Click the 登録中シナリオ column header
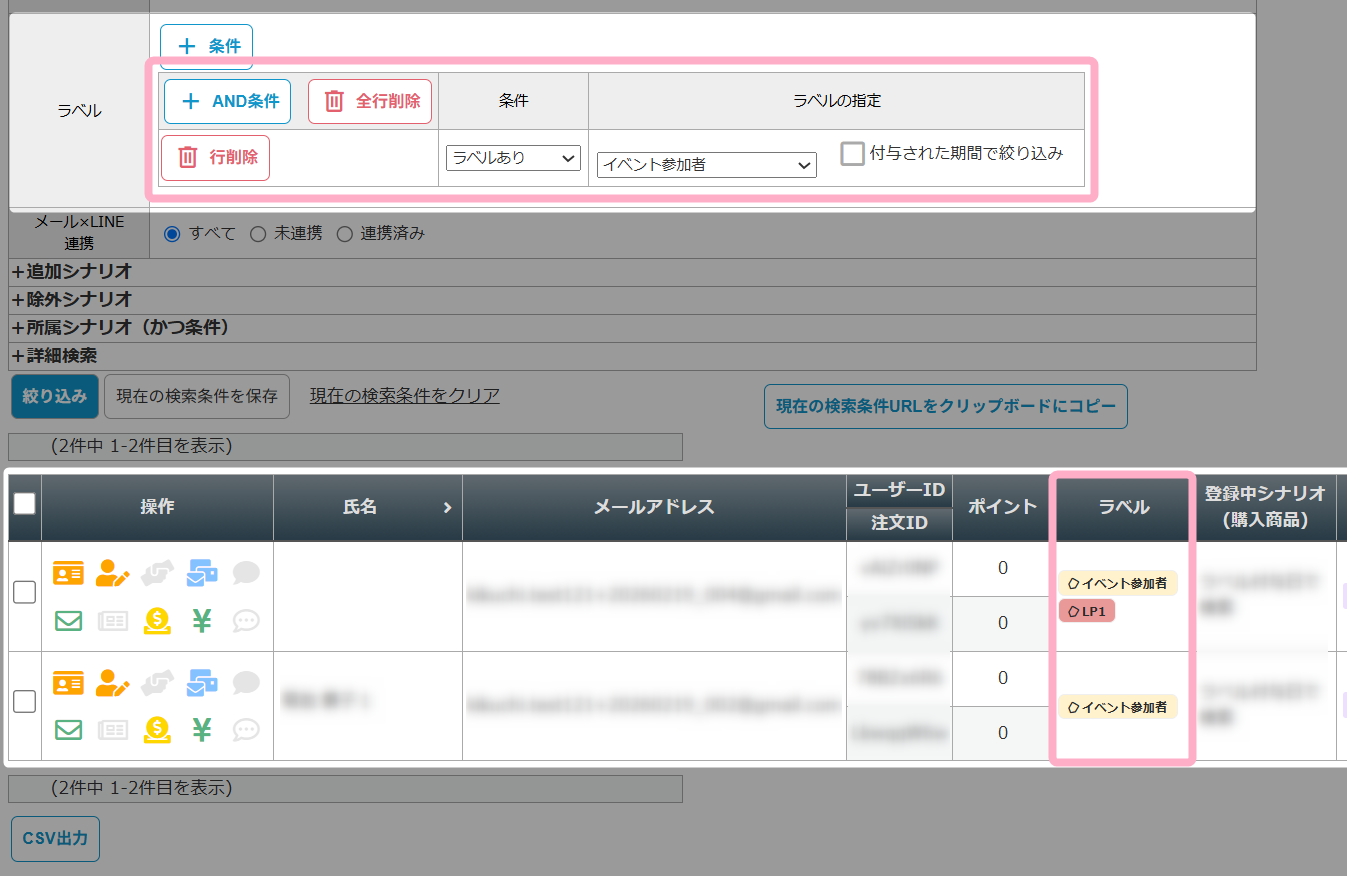The width and height of the screenshot is (1347, 876). point(1265,507)
